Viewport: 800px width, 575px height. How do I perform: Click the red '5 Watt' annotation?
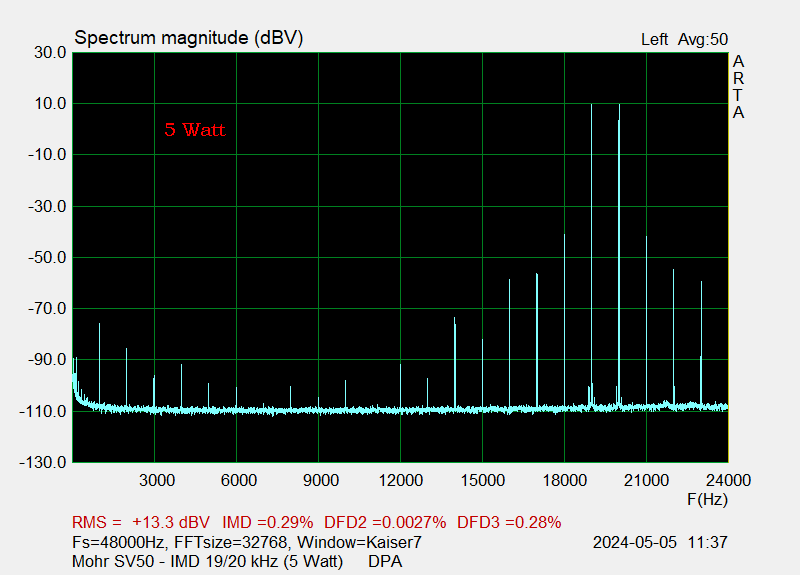click(195, 130)
